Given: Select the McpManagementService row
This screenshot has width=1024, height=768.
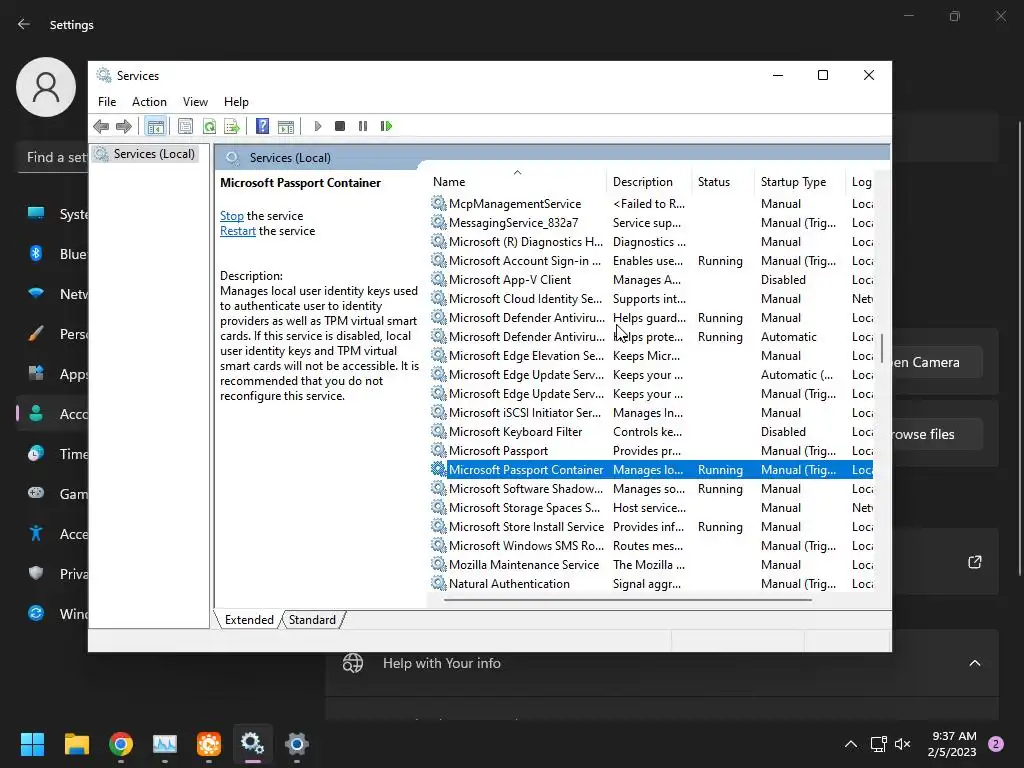Looking at the screenshot, I should tap(651, 204).
